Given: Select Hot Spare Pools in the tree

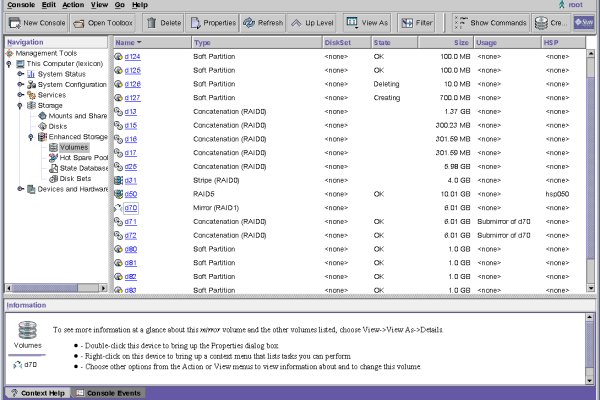Looking at the screenshot, I should click(x=82, y=158).
